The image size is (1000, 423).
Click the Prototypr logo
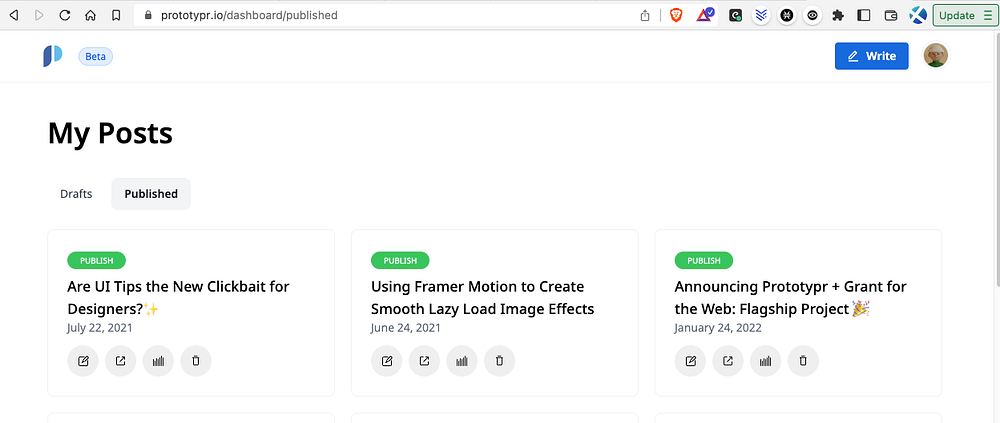click(x=52, y=56)
